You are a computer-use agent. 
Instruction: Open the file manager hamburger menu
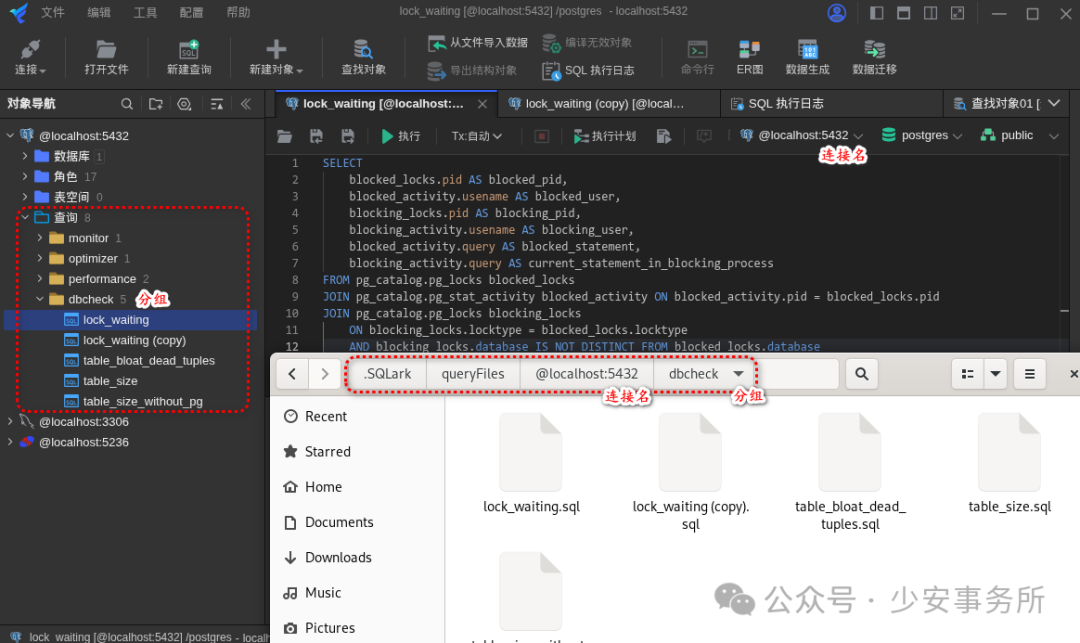click(x=1030, y=374)
